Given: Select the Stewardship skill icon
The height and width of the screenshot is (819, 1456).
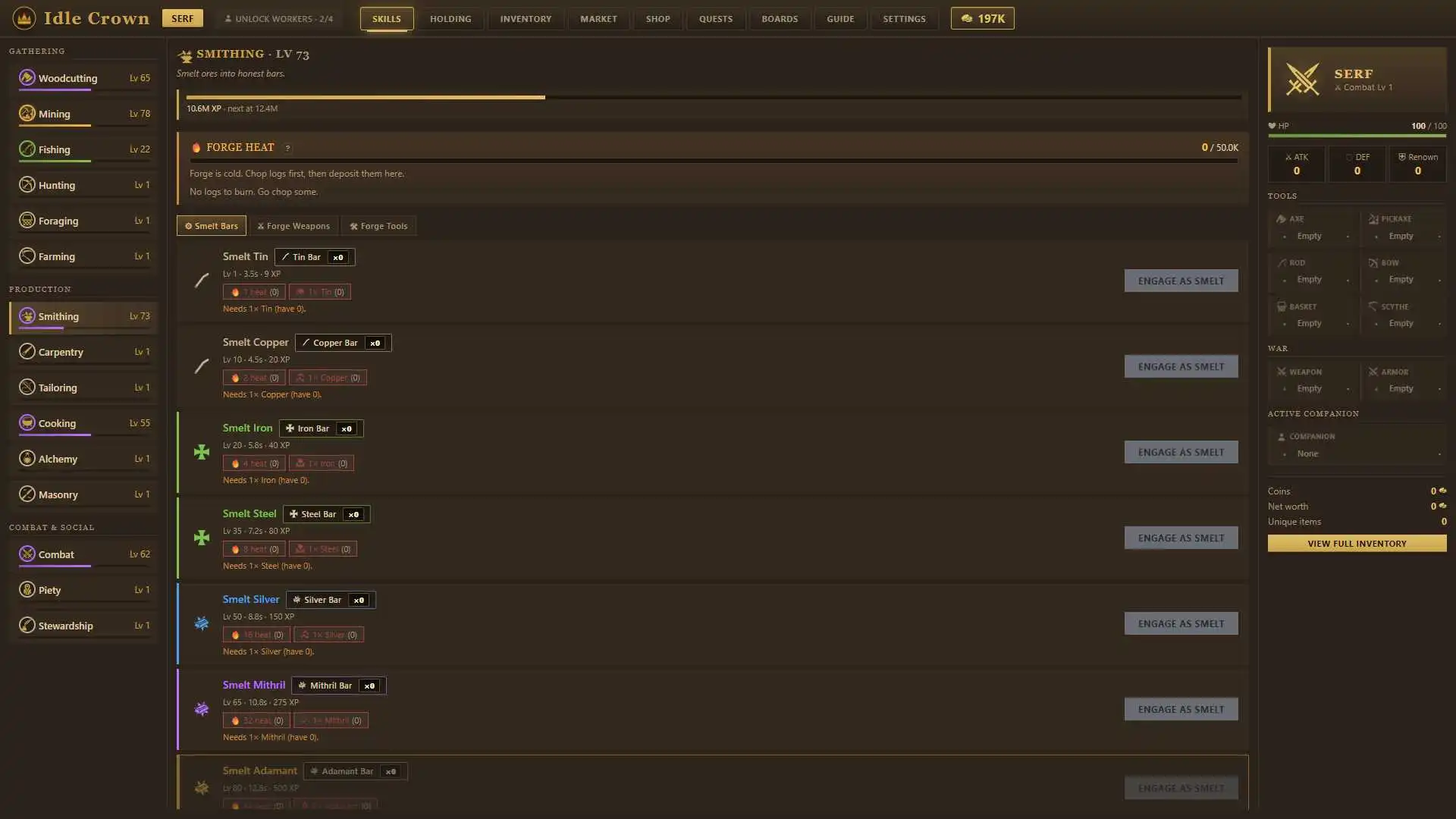Looking at the screenshot, I should (x=27, y=625).
